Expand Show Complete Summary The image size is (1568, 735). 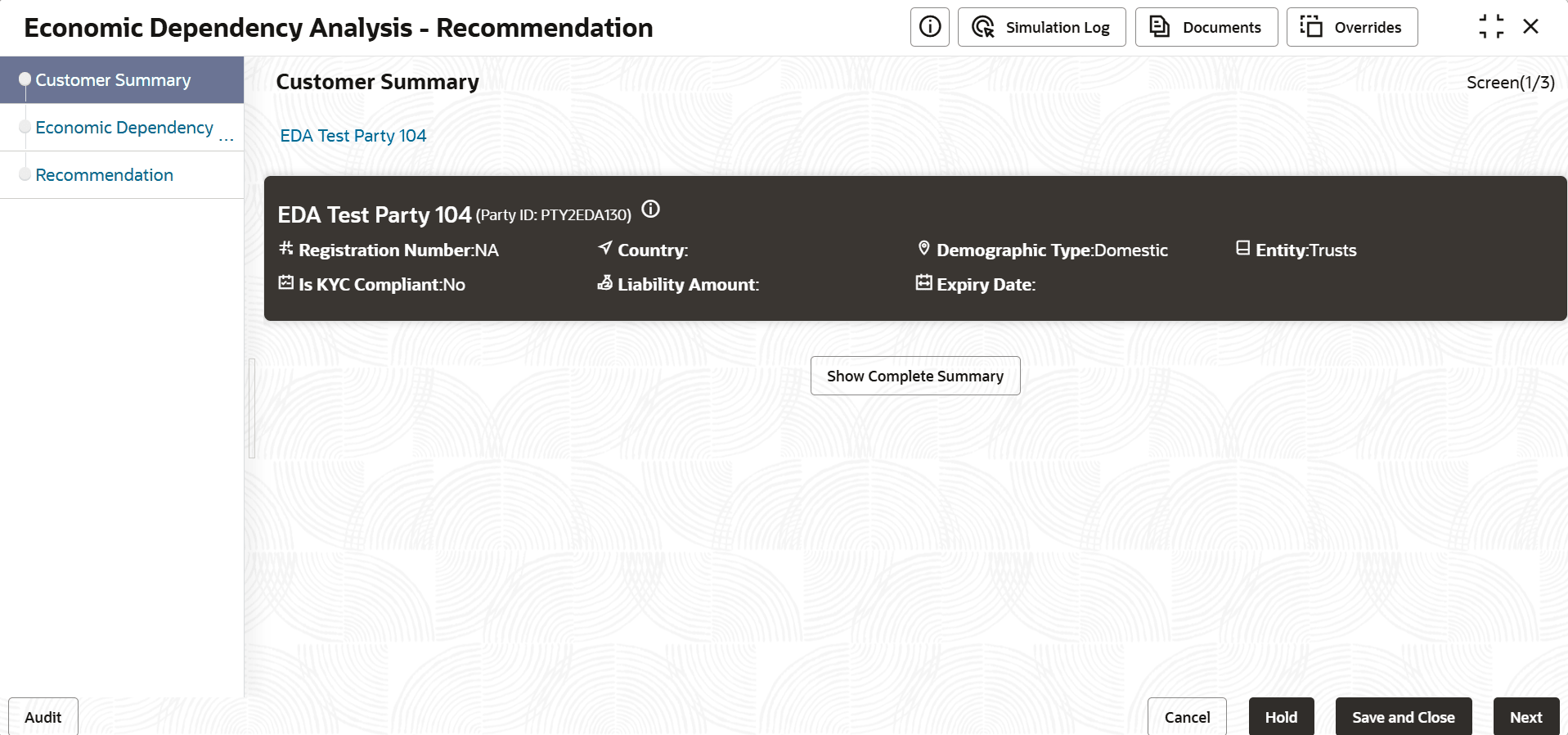tap(915, 376)
